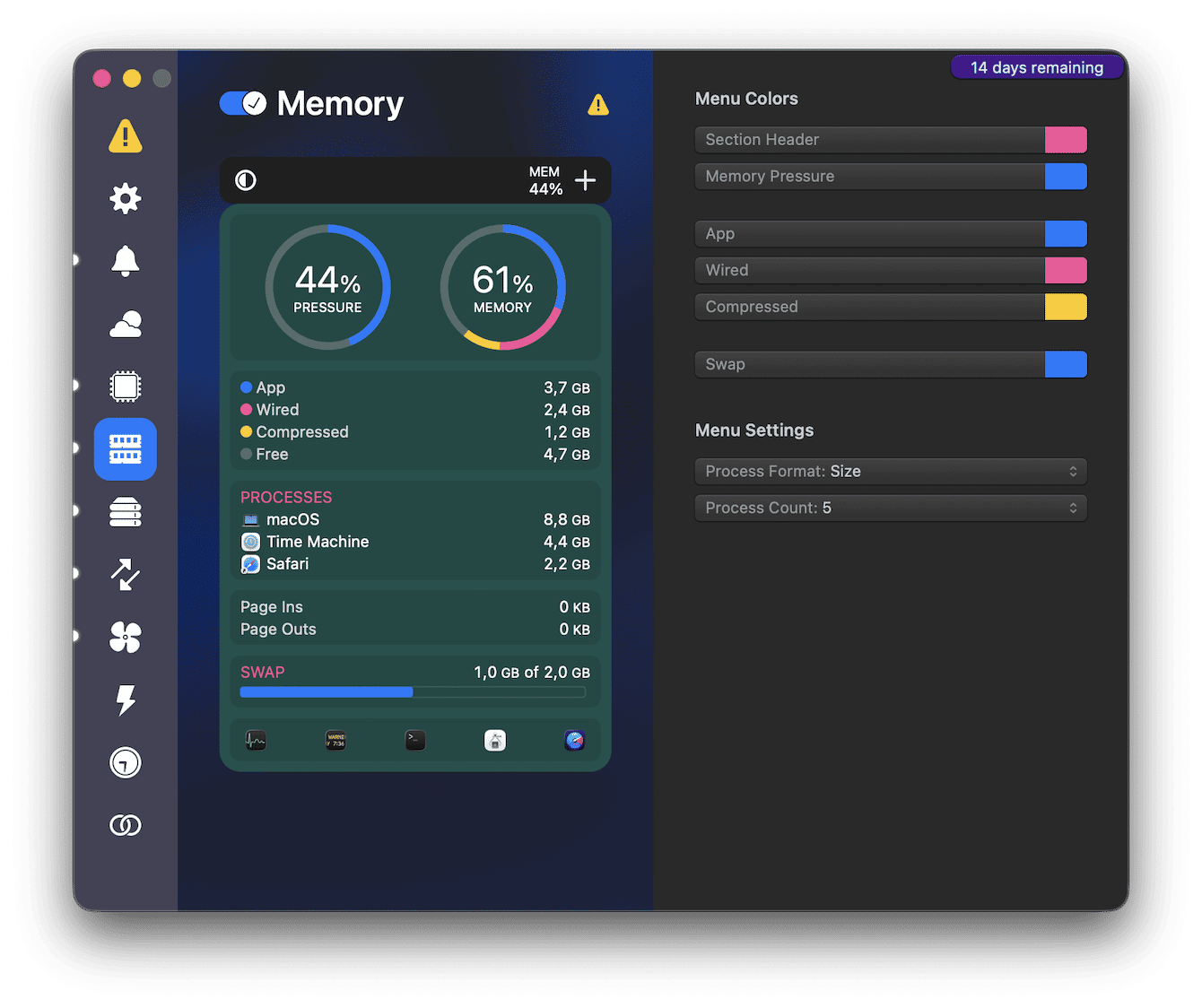This screenshot has width=1202, height=1008.
Task: Select the Time clock icon in sidebar
Action: click(126, 763)
